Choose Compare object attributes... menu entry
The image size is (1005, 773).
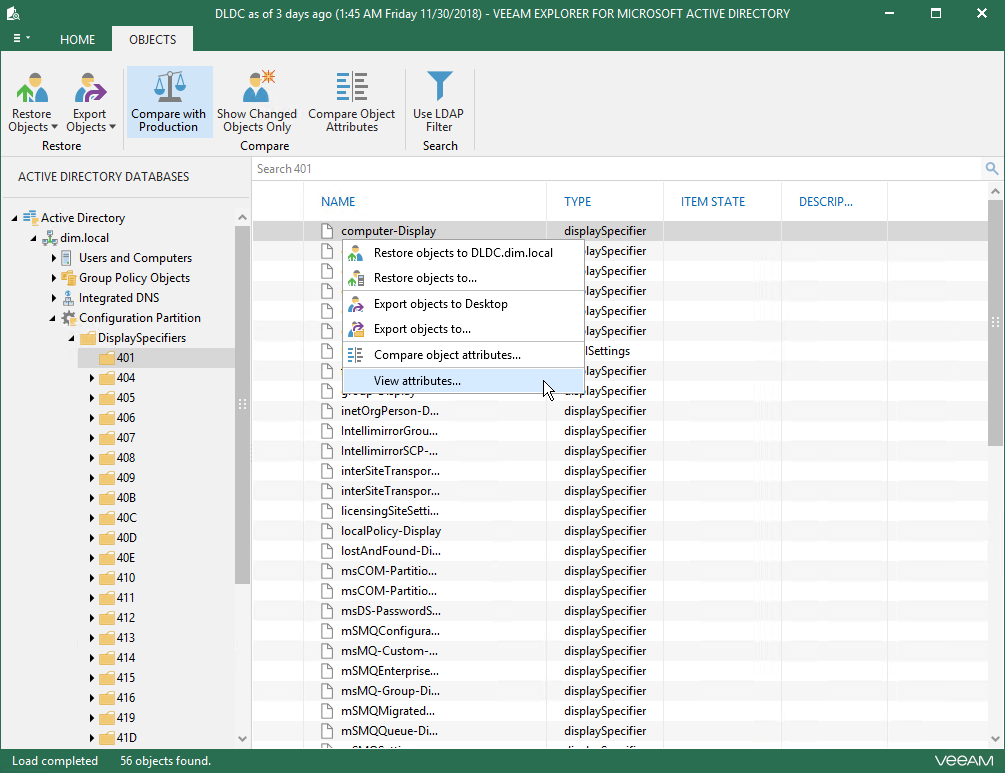pyautogui.click(x=463, y=354)
